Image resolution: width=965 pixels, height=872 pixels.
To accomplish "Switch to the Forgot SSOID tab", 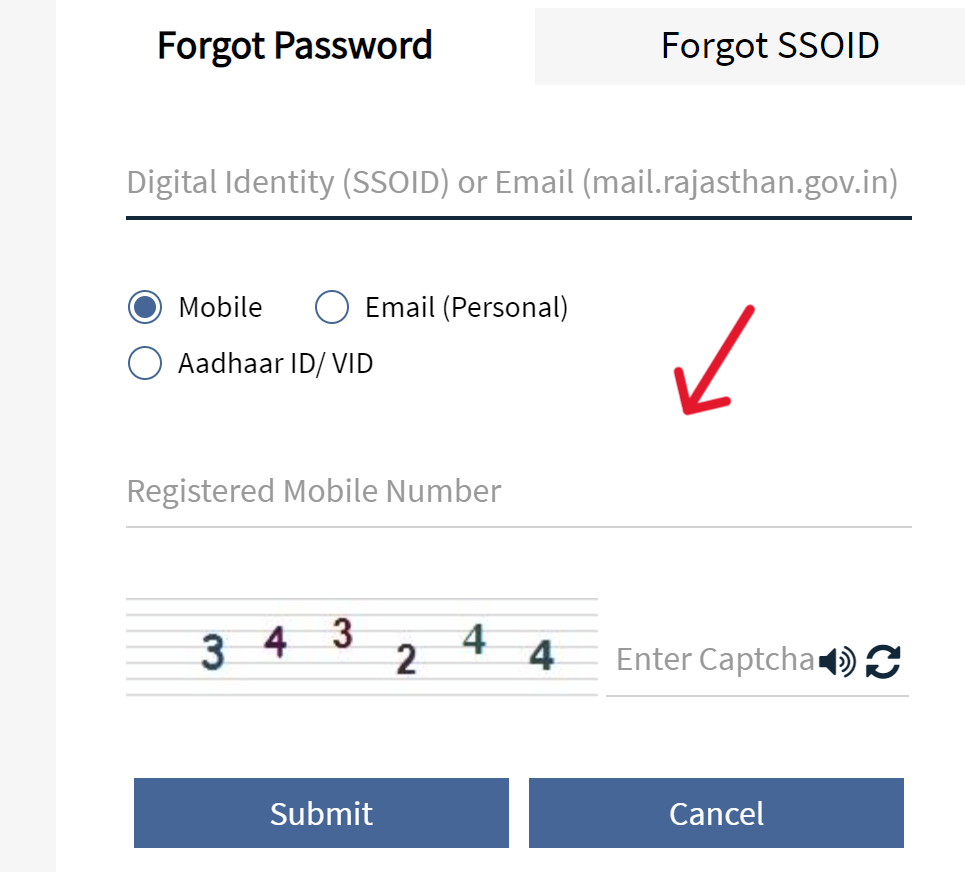I will [770, 45].
